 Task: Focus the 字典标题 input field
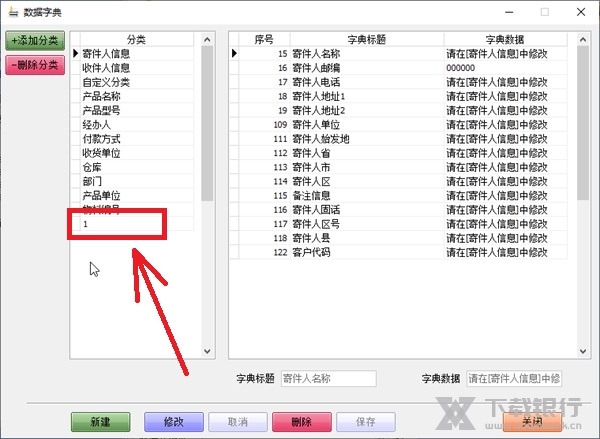[x=329, y=379]
